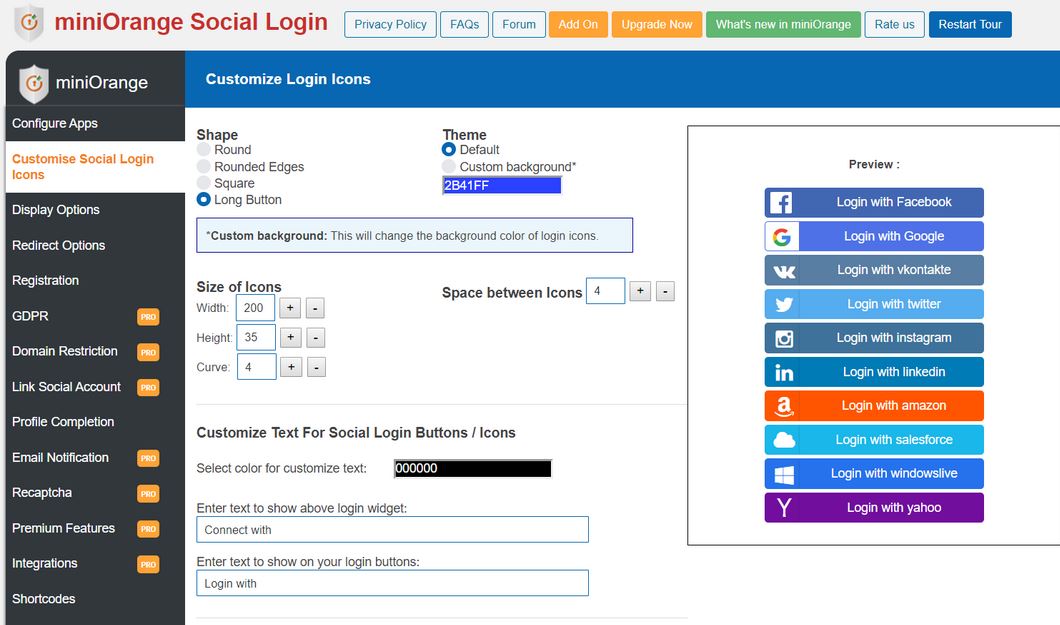Click the login buttons text field
1060x625 pixels.
392,583
